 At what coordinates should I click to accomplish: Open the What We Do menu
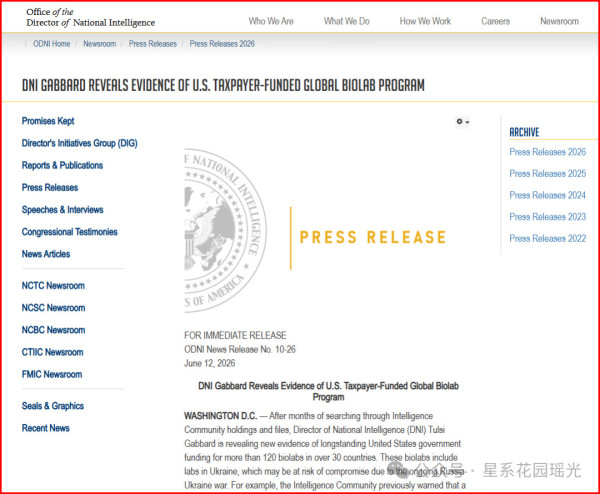[x=347, y=21]
